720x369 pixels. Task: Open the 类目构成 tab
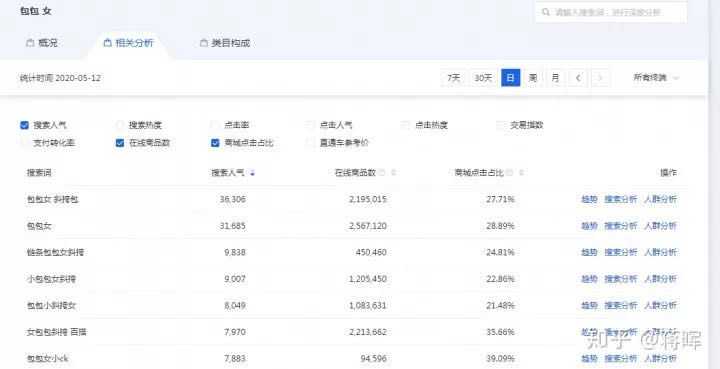(225, 43)
